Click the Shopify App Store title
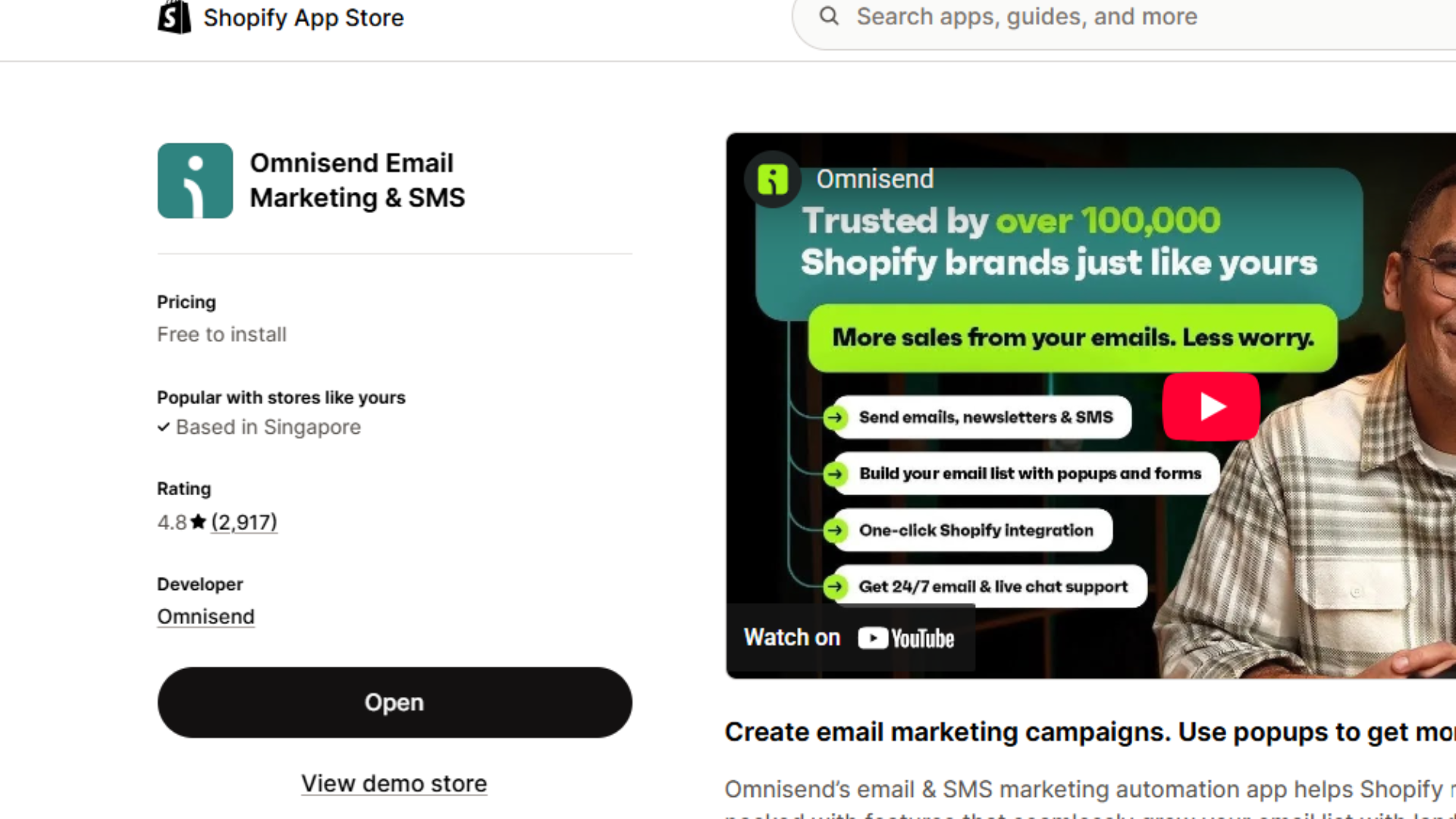 [x=303, y=17]
